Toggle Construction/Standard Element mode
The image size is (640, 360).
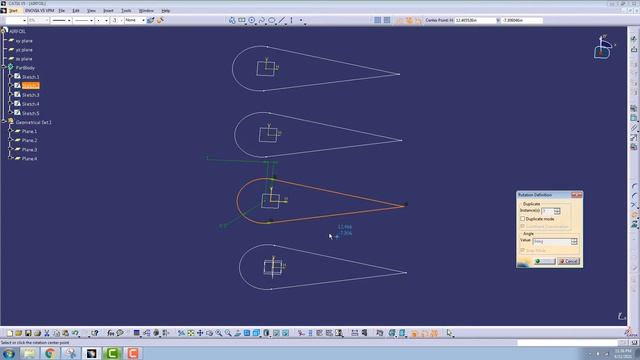(400, 20)
